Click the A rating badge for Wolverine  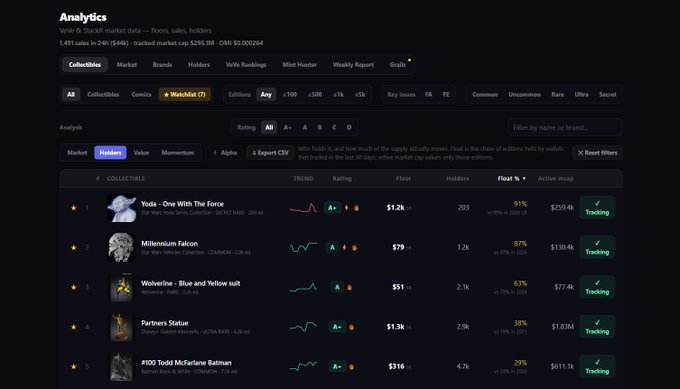(337, 287)
